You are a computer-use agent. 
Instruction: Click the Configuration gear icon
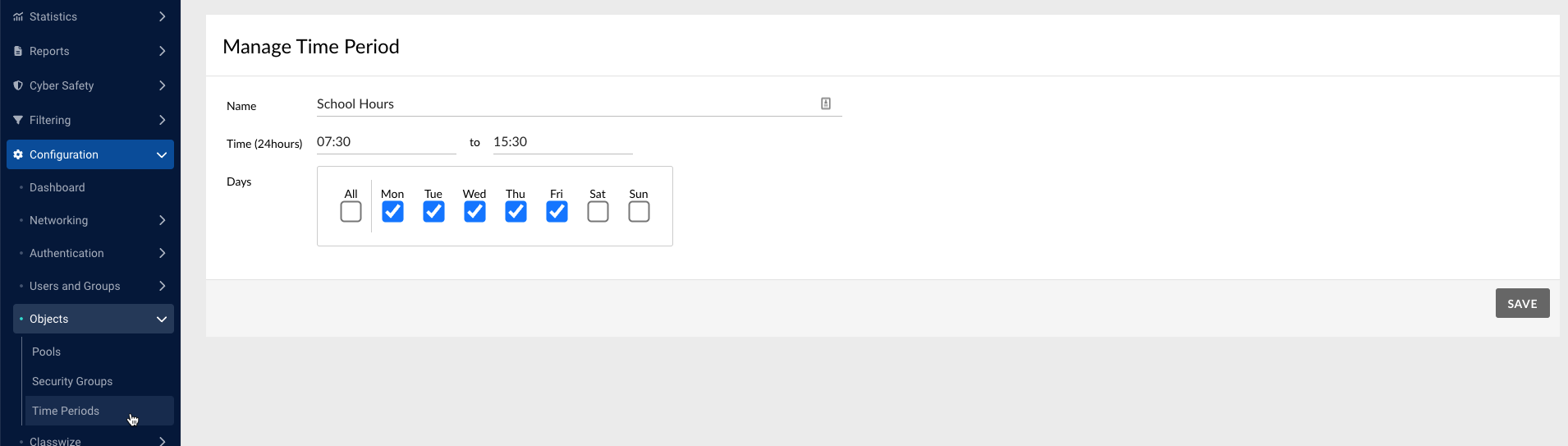(x=18, y=154)
